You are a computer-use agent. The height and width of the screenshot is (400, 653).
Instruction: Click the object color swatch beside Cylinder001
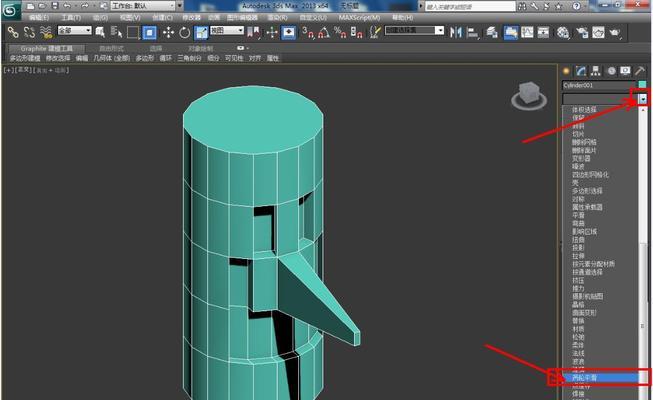pos(643,85)
